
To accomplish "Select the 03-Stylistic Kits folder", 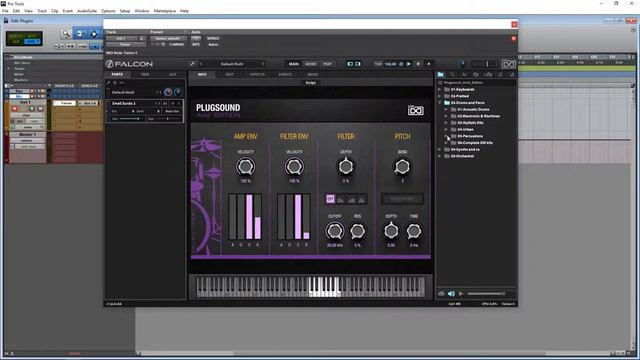I will (470, 123).
